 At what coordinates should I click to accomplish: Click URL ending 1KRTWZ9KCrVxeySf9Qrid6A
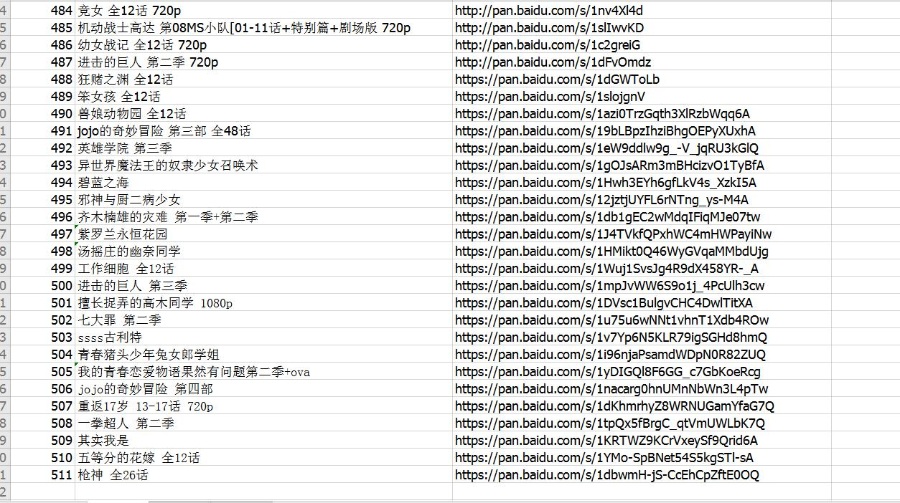(x=607, y=441)
